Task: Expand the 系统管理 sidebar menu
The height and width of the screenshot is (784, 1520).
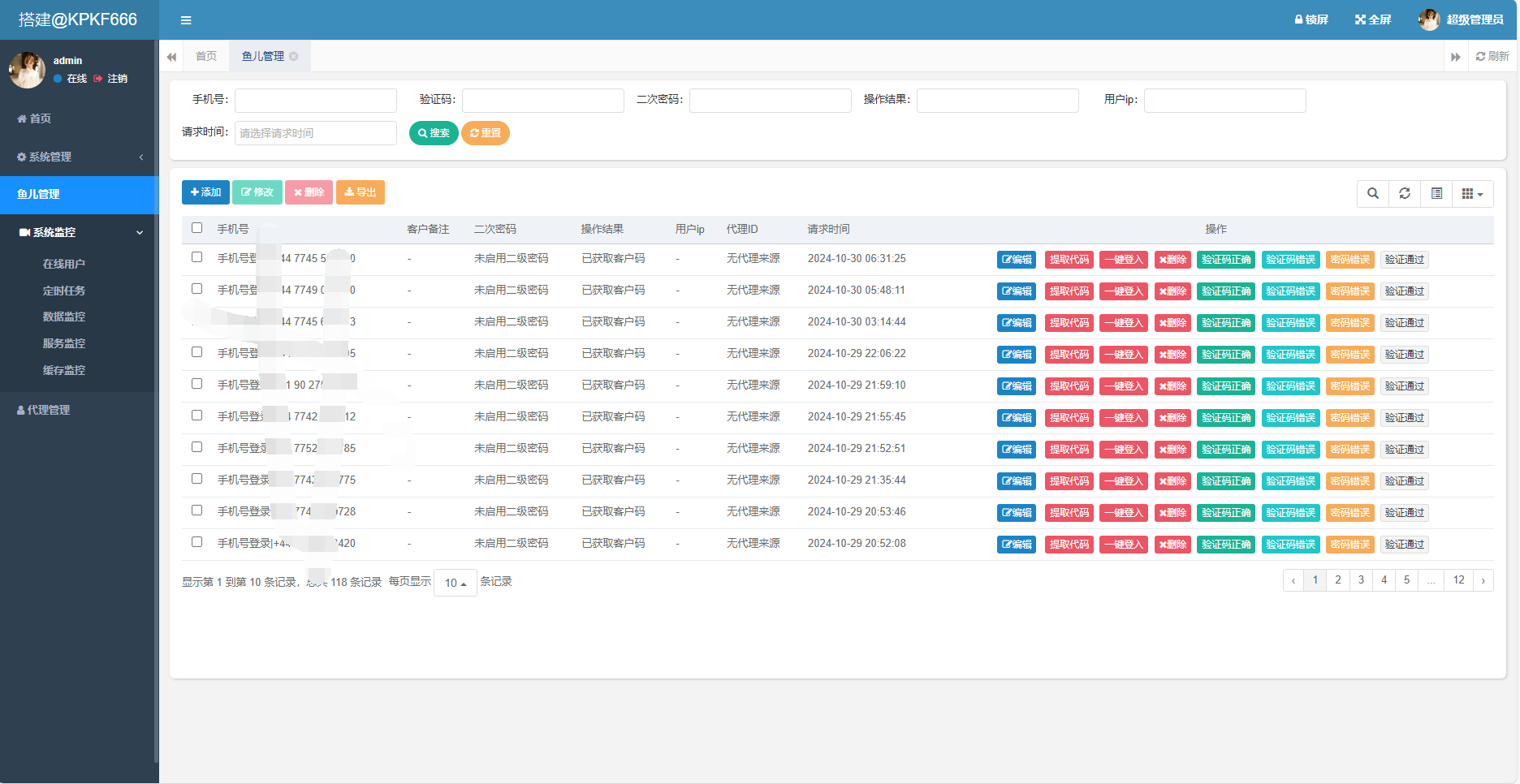Action: click(79, 157)
